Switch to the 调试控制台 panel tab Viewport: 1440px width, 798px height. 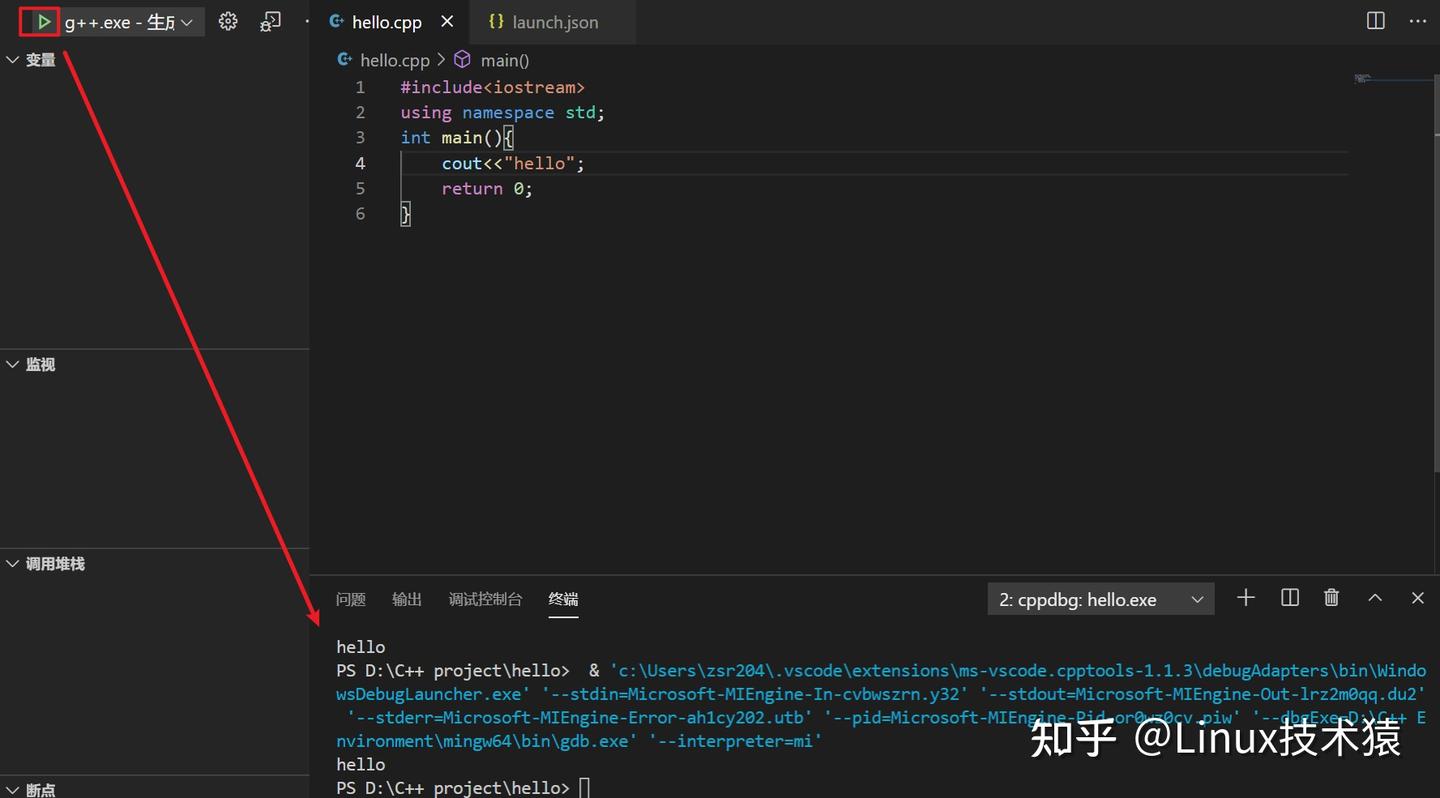(485, 599)
